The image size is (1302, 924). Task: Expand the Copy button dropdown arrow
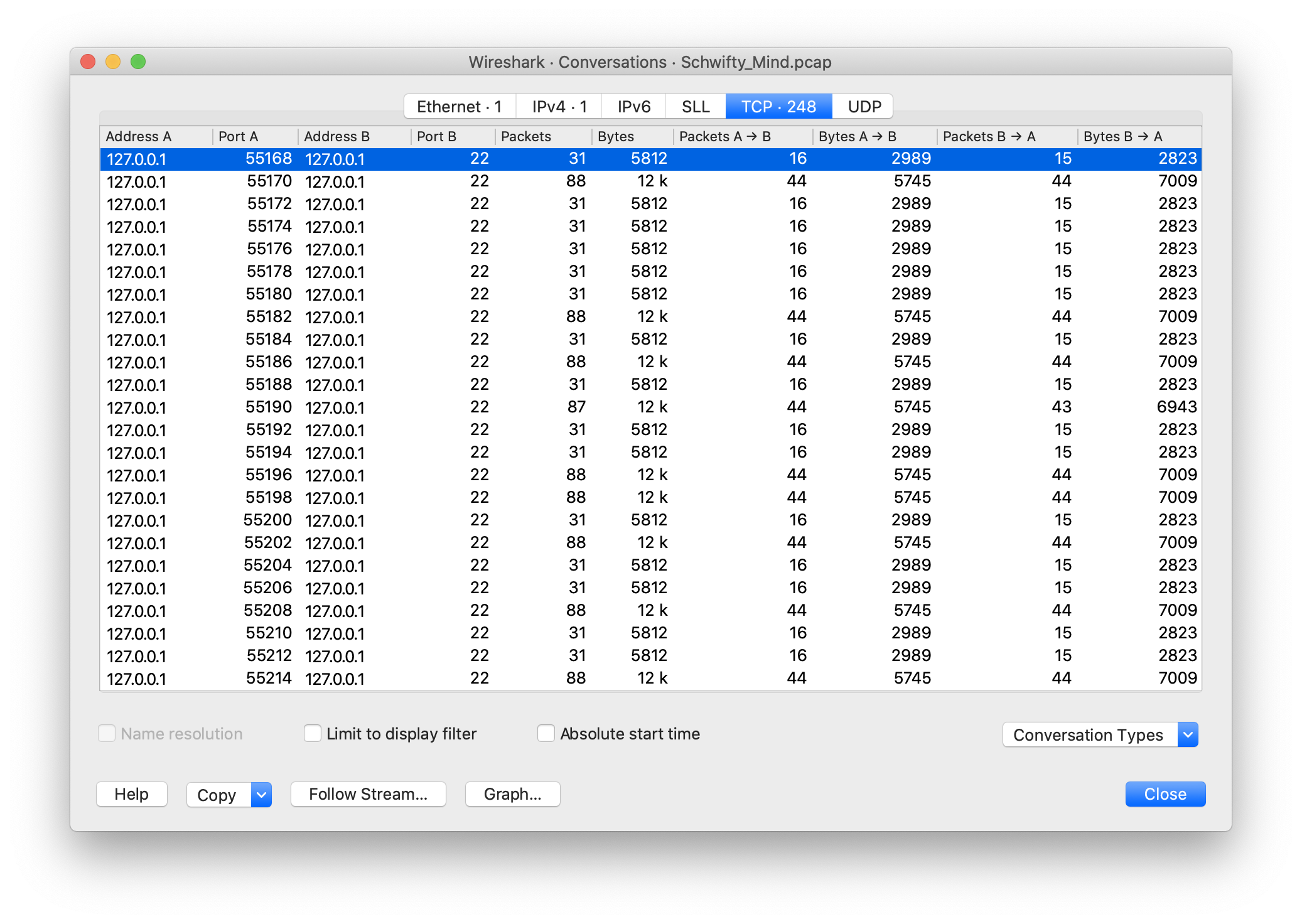coord(261,795)
